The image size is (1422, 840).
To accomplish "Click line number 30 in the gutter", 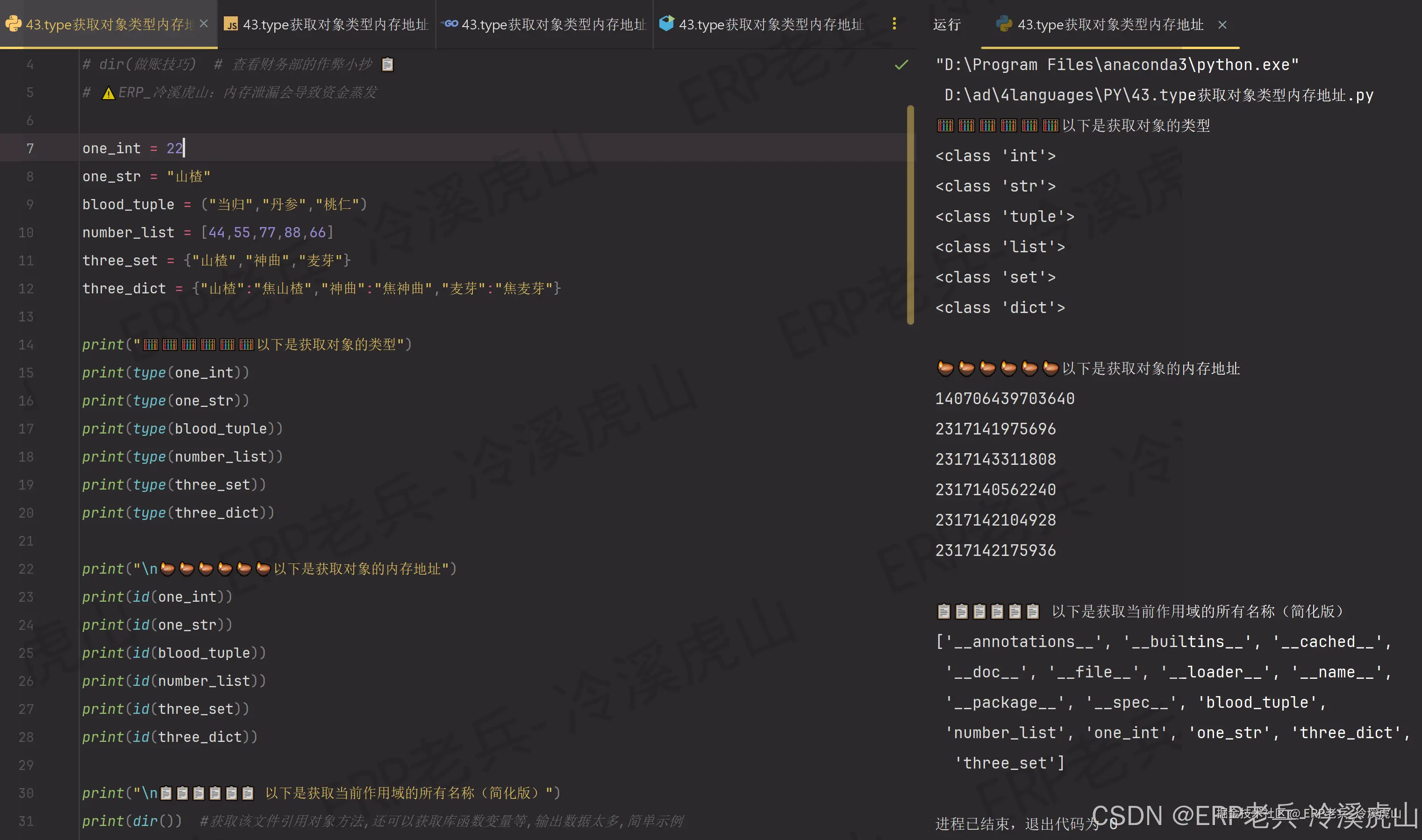I will click(26, 793).
